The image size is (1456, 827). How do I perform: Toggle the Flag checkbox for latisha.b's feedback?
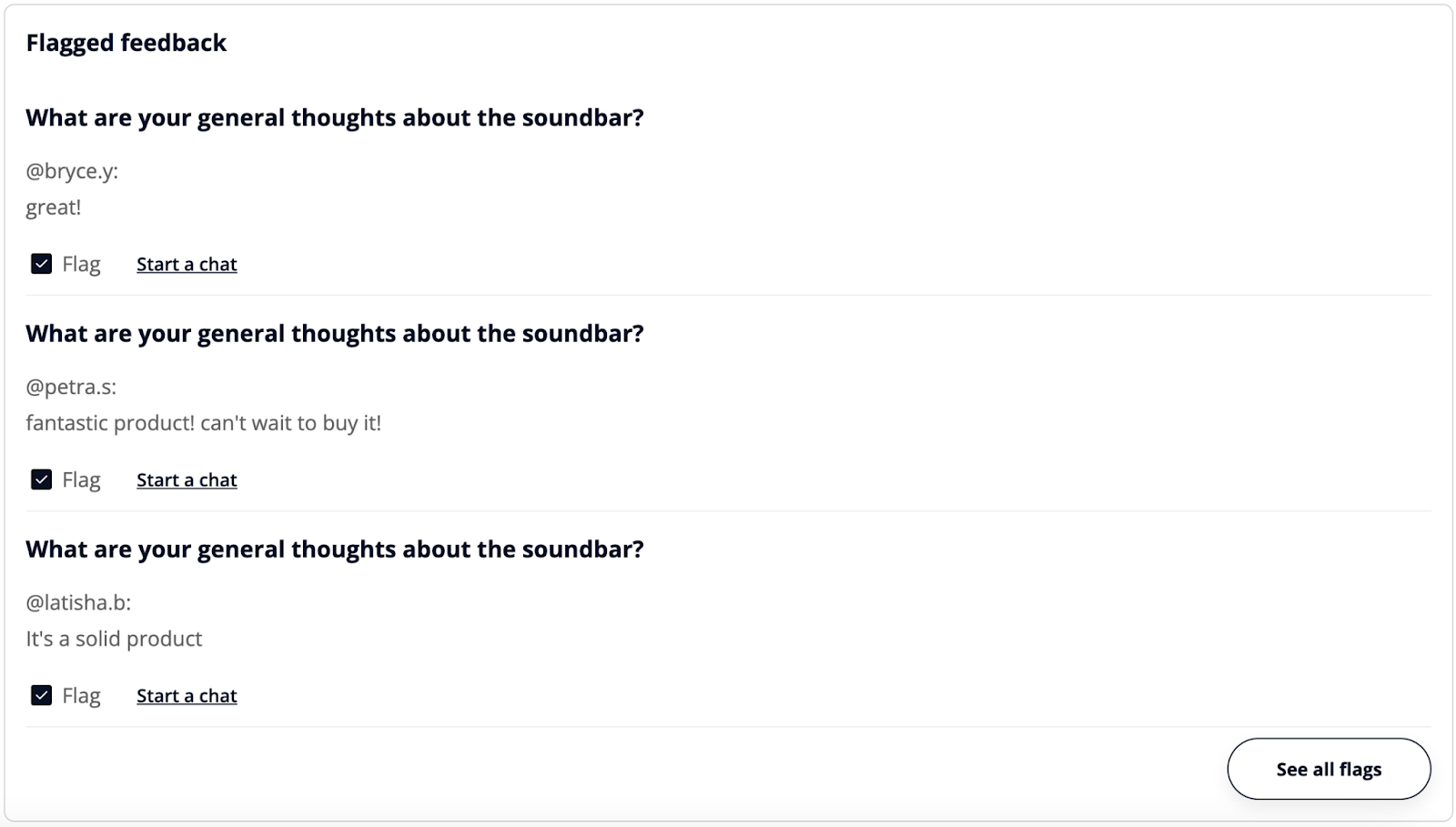click(x=41, y=695)
